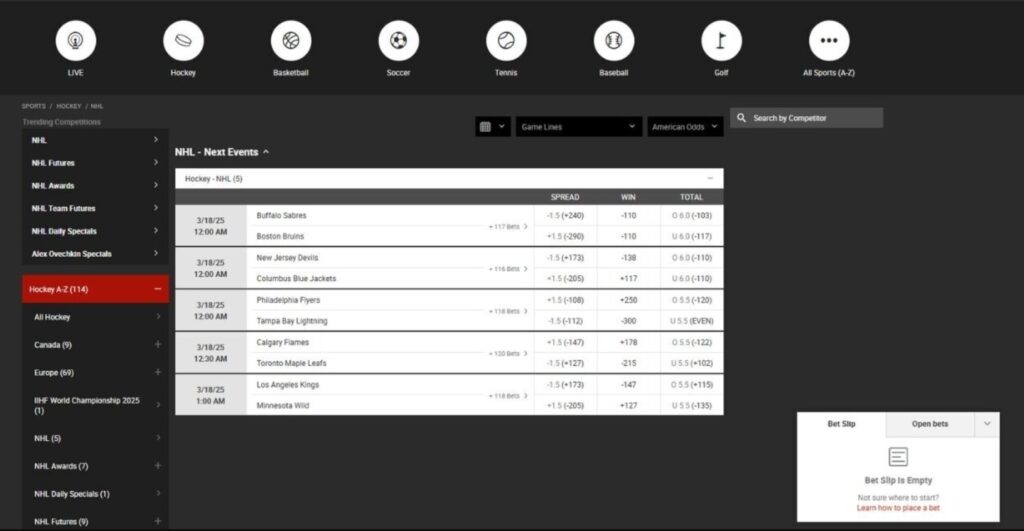
Task: Show more bets for Devils vs Blue Jackets
Action: tap(508, 269)
